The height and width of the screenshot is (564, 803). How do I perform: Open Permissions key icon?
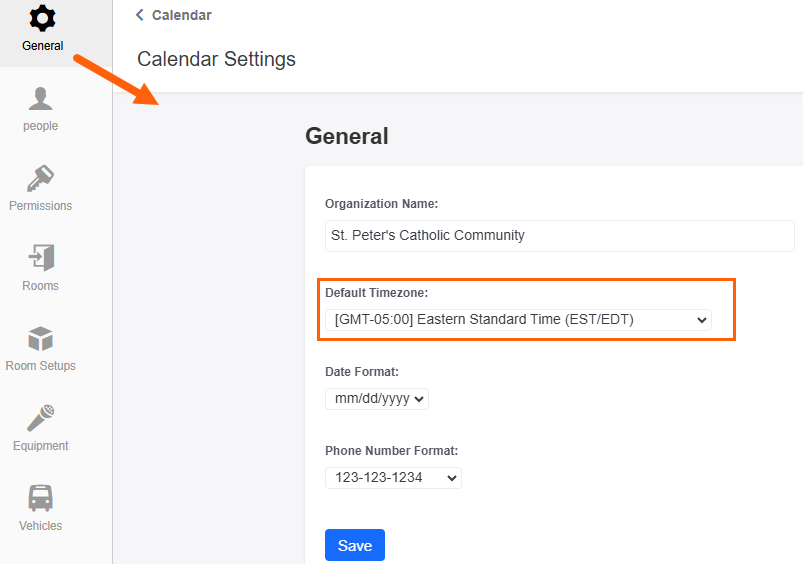pos(40,178)
